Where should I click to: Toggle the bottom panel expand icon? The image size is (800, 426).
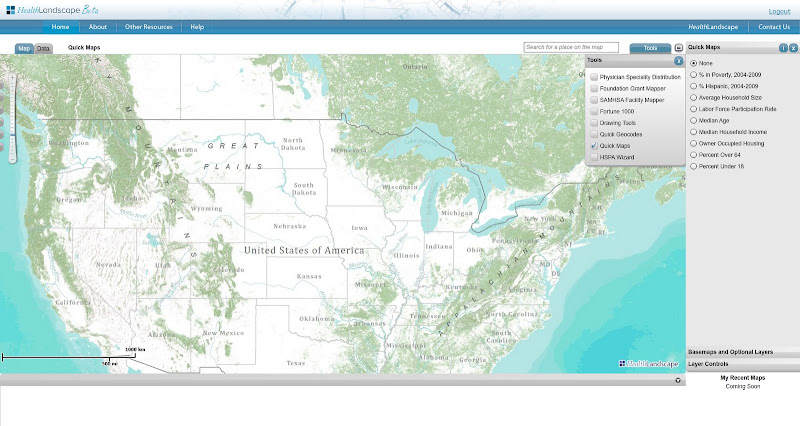coord(678,380)
